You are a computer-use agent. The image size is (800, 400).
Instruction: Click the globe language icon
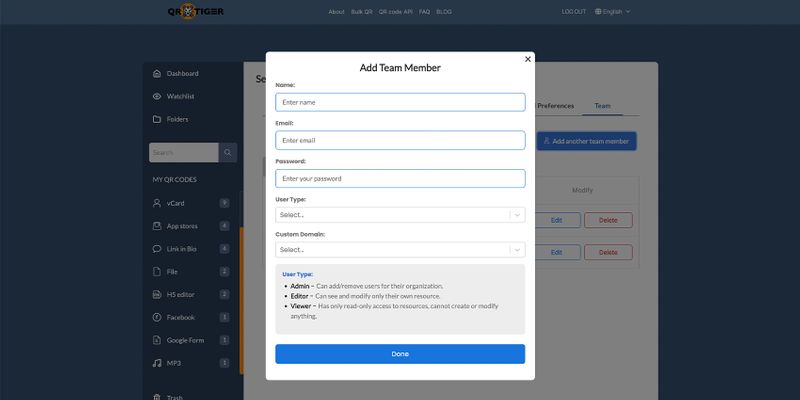pyautogui.click(x=598, y=12)
